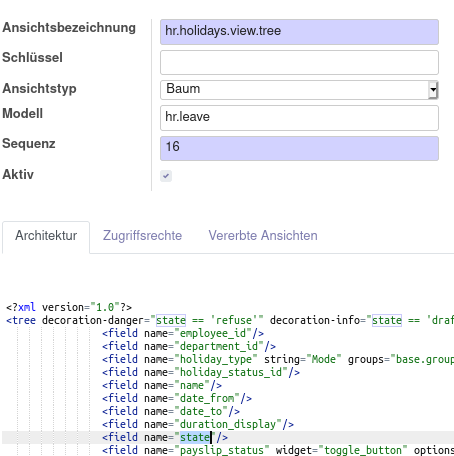Toggle the Aktiv checkbox
The width and height of the screenshot is (454, 456).
pyautogui.click(x=166, y=176)
